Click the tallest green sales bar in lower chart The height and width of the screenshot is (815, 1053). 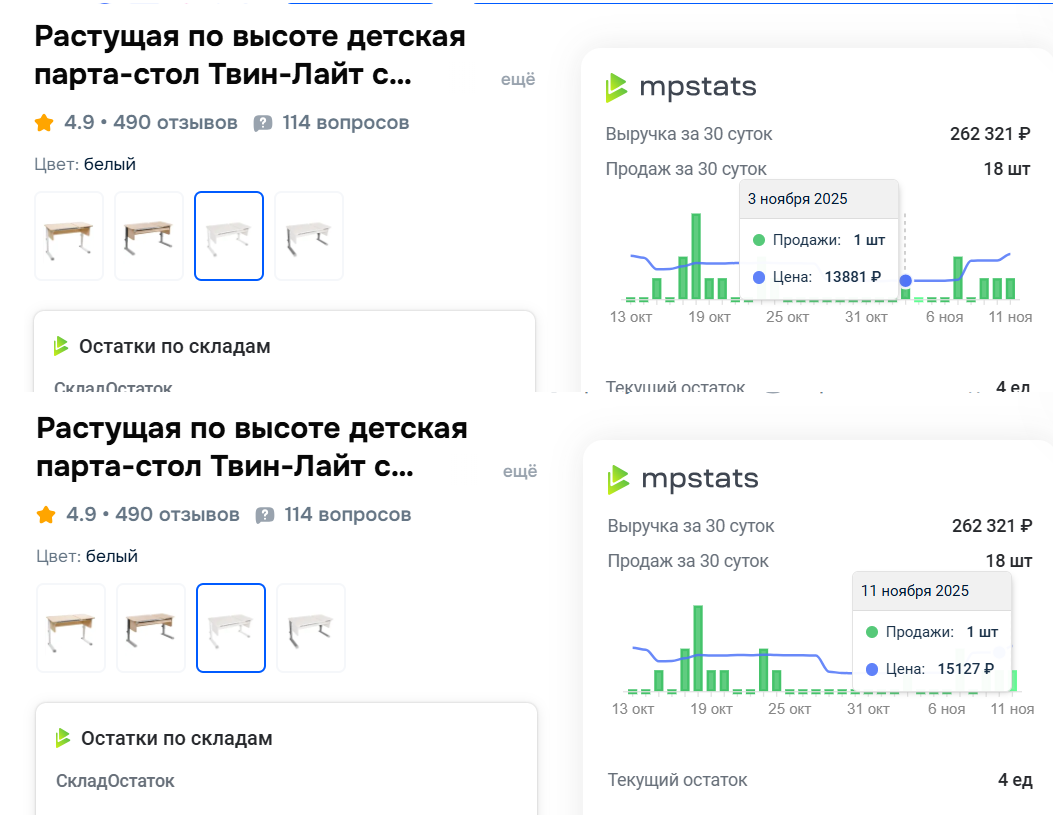tap(698, 649)
